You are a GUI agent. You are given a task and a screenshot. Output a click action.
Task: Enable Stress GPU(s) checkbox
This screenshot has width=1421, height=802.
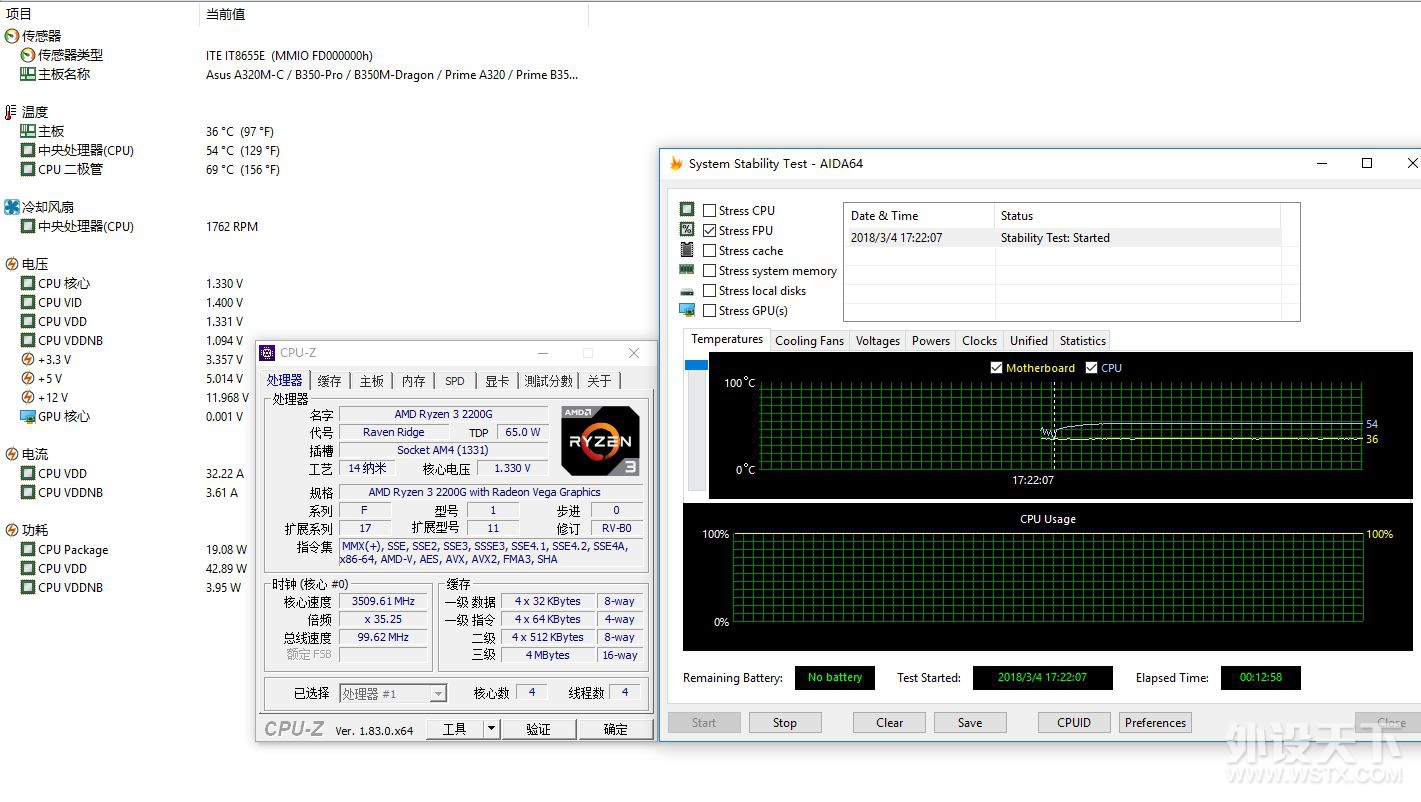coord(709,310)
